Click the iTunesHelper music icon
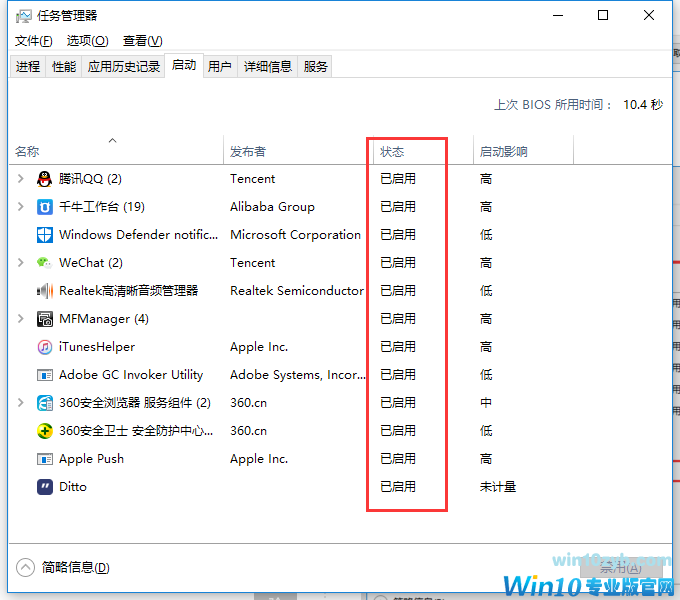This screenshot has height=600, width=680. [44, 347]
